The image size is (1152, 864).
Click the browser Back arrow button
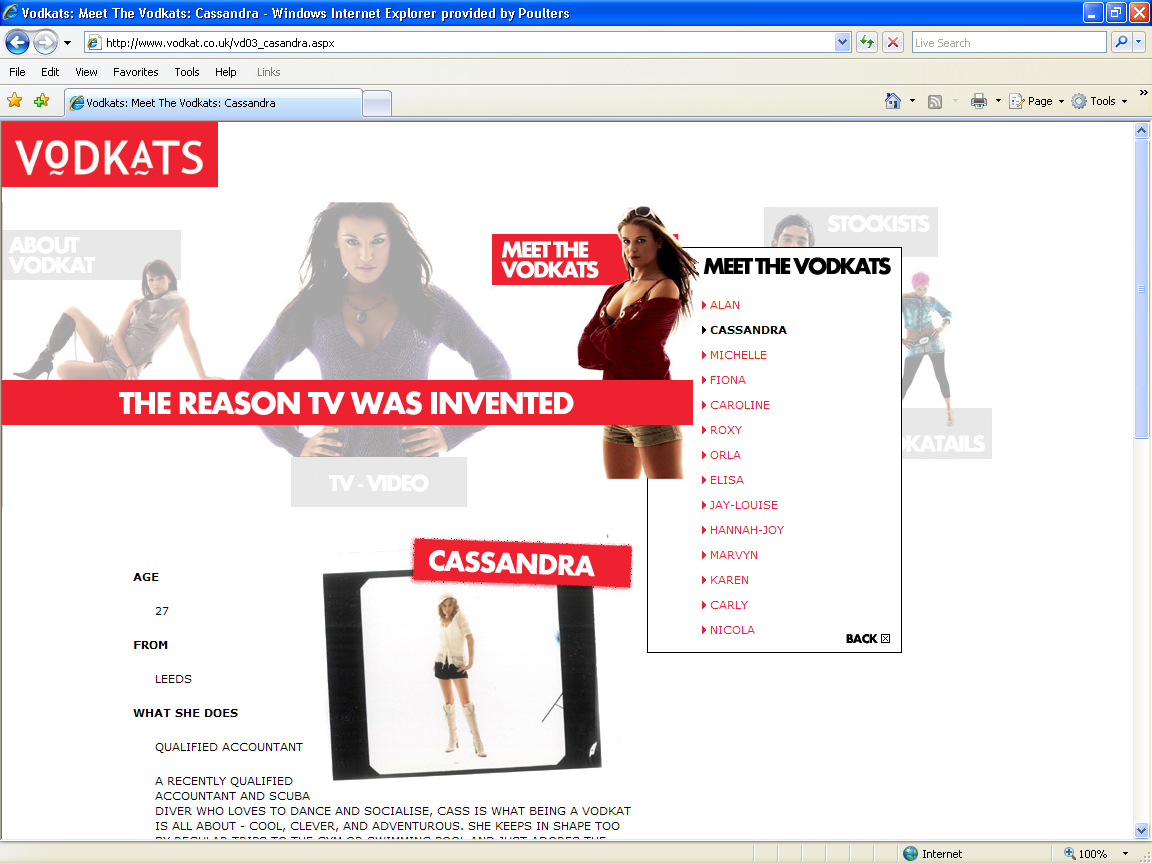[18, 43]
